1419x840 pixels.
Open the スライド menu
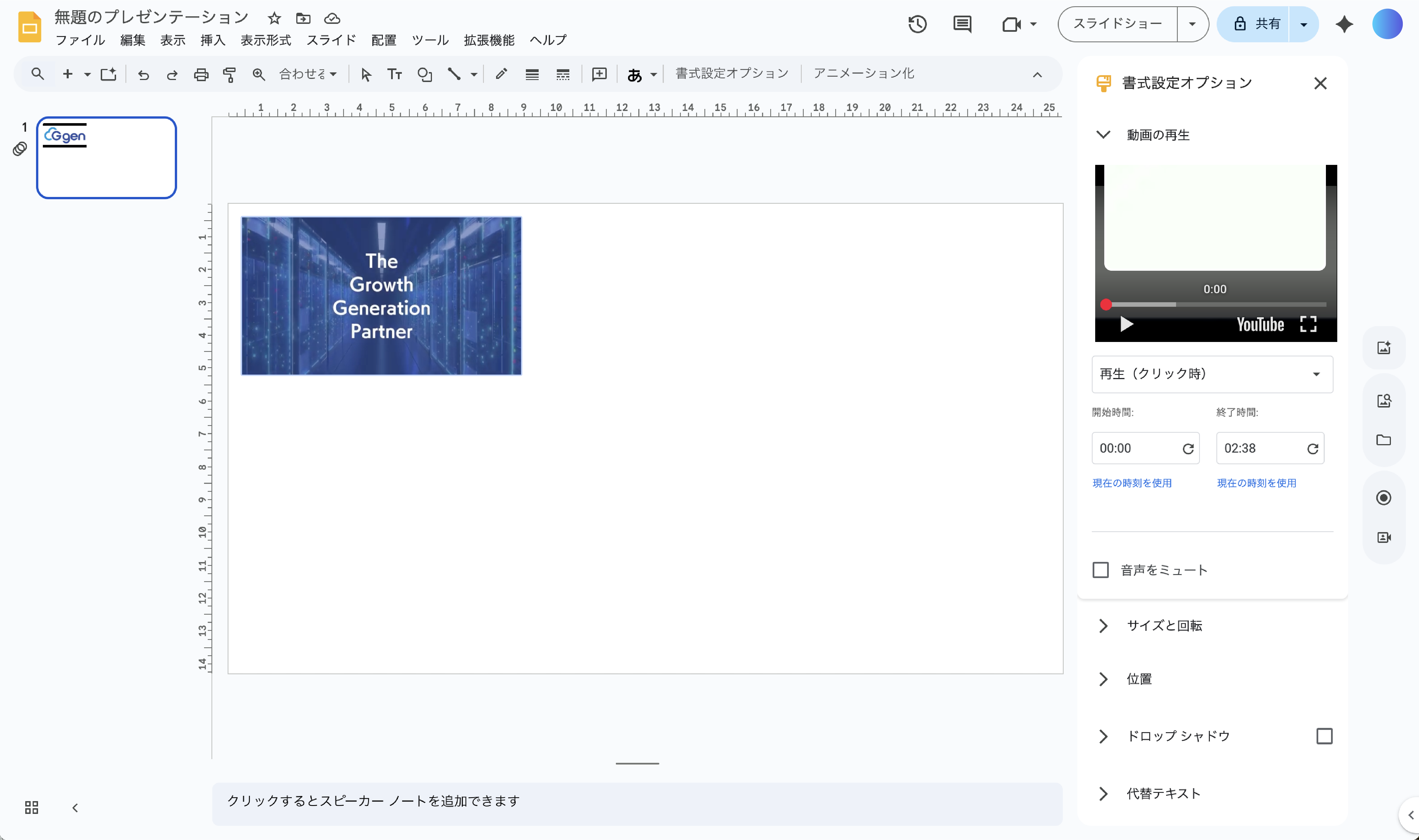(331, 40)
